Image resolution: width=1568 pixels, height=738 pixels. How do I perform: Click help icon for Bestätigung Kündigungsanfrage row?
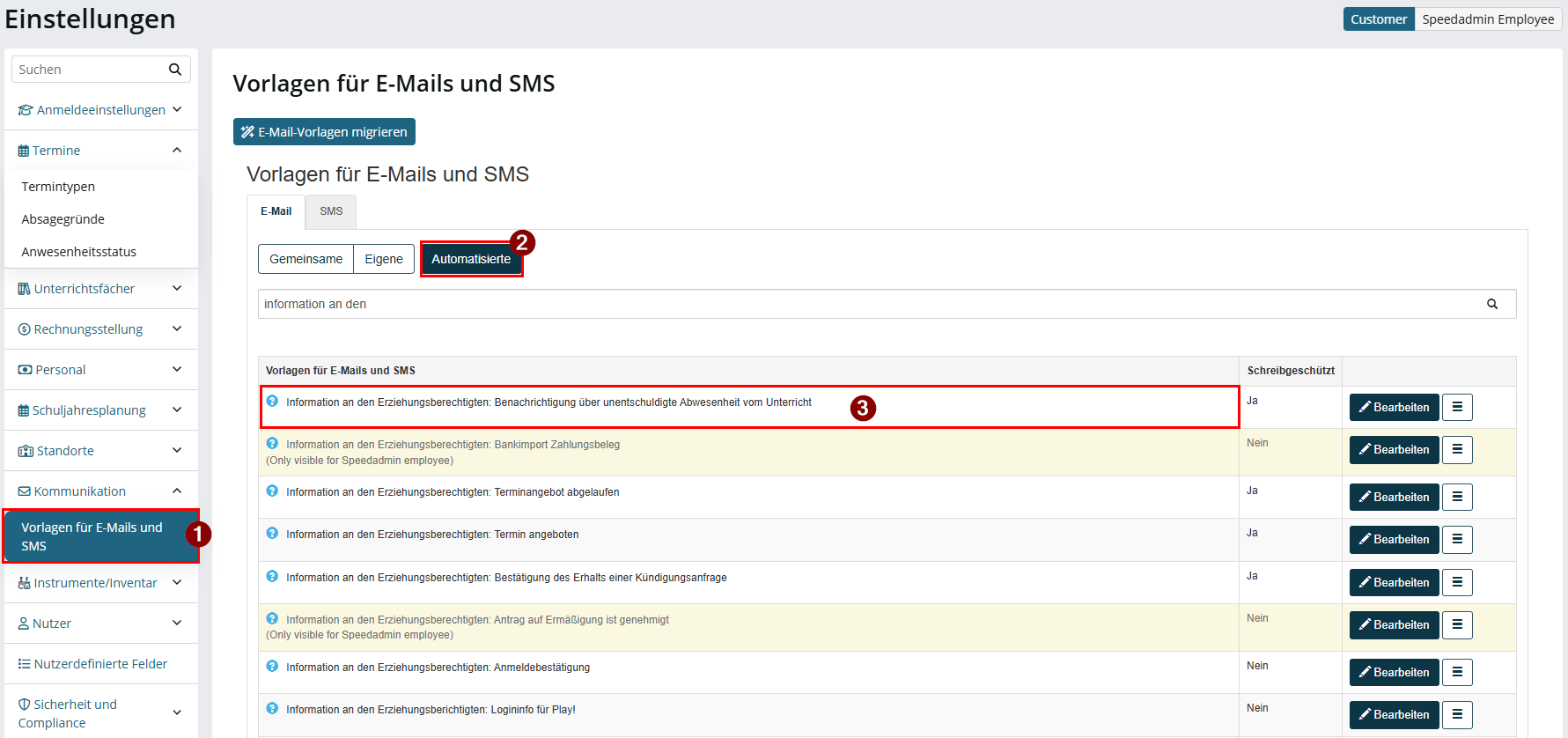(272, 576)
